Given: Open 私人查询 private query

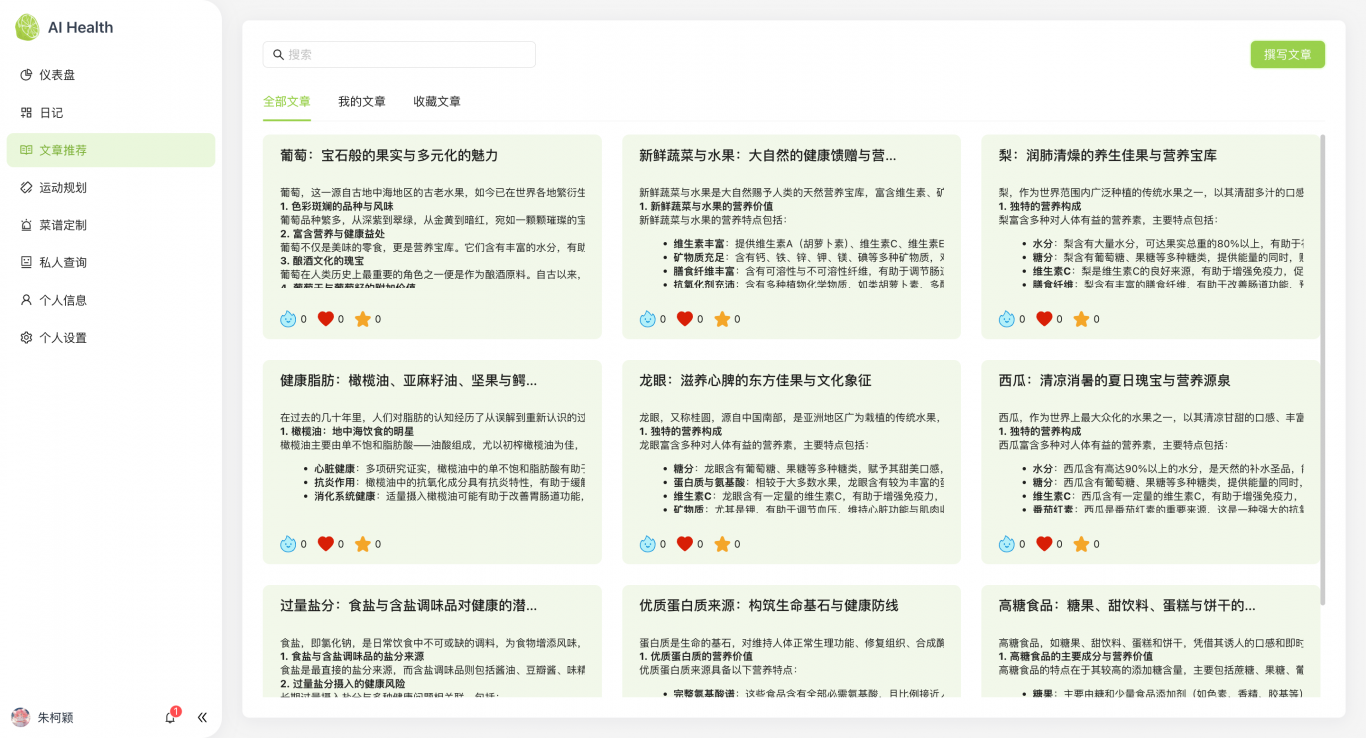Looking at the screenshot, I should click(110, 263).
